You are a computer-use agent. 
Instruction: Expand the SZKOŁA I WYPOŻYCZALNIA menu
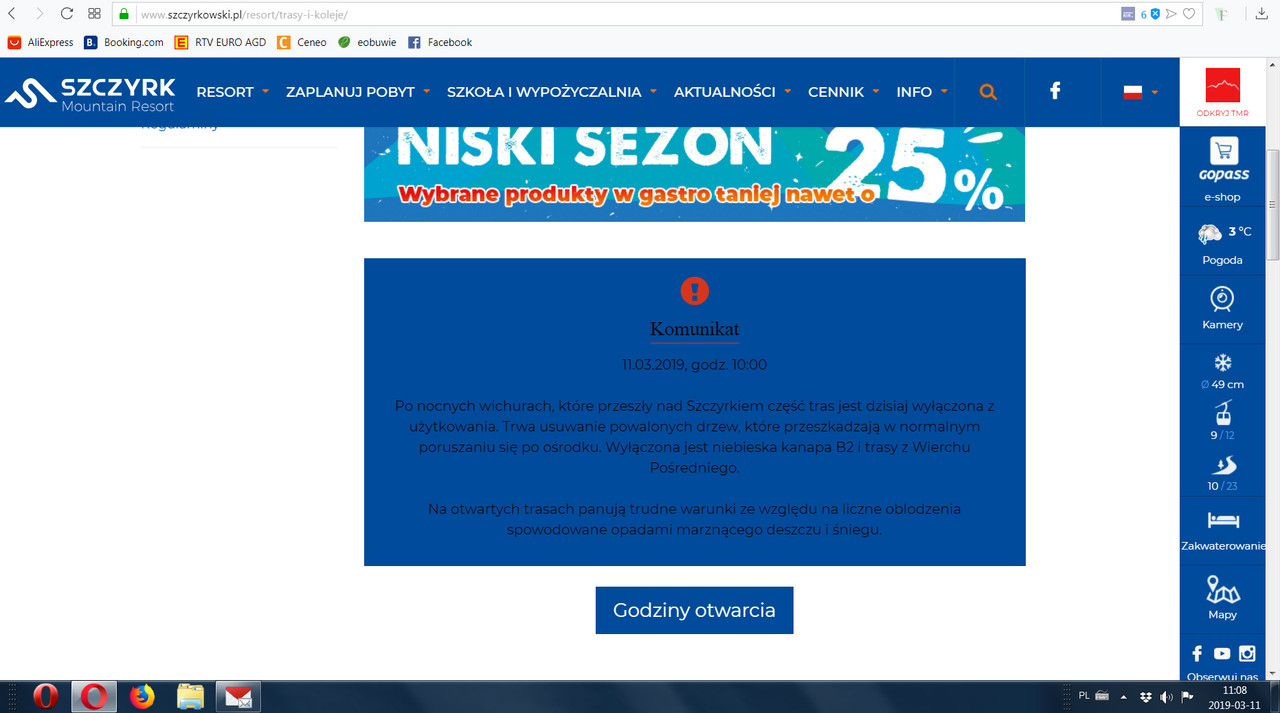pyautogui.click(x=552, y=92)
